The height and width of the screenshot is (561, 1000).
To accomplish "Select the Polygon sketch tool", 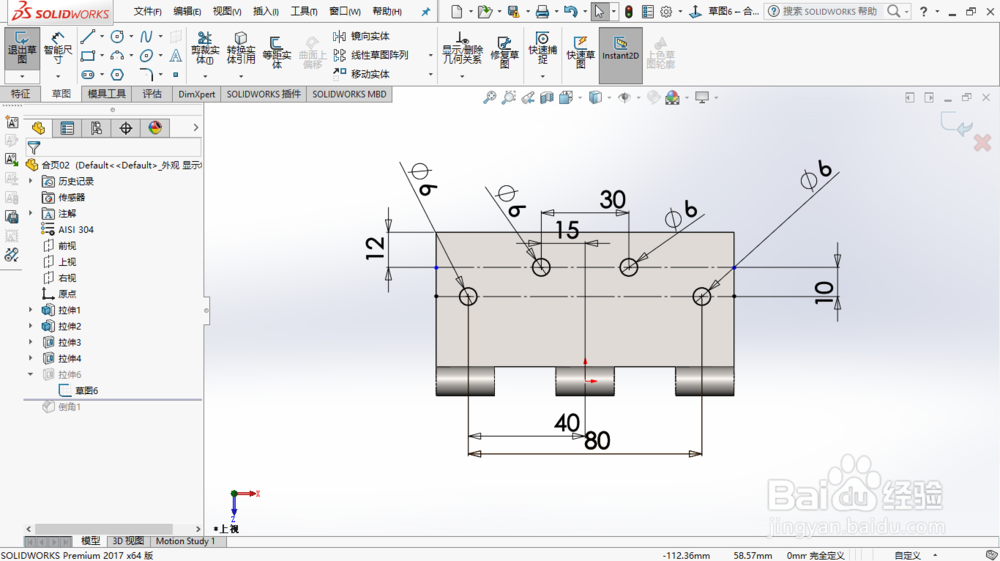I will click(x=117, y=75).
